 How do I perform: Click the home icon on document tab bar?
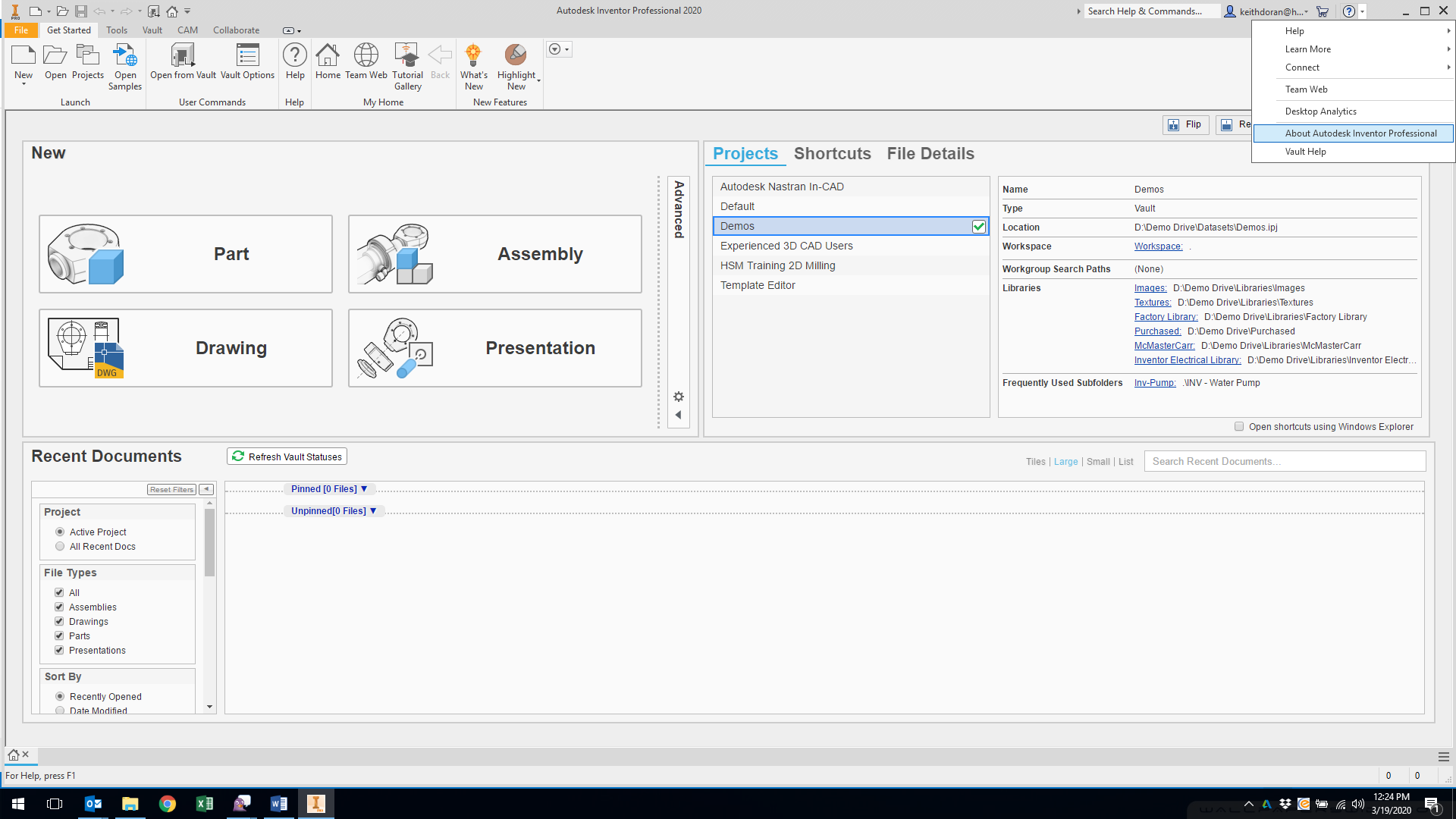click(13, 755)
